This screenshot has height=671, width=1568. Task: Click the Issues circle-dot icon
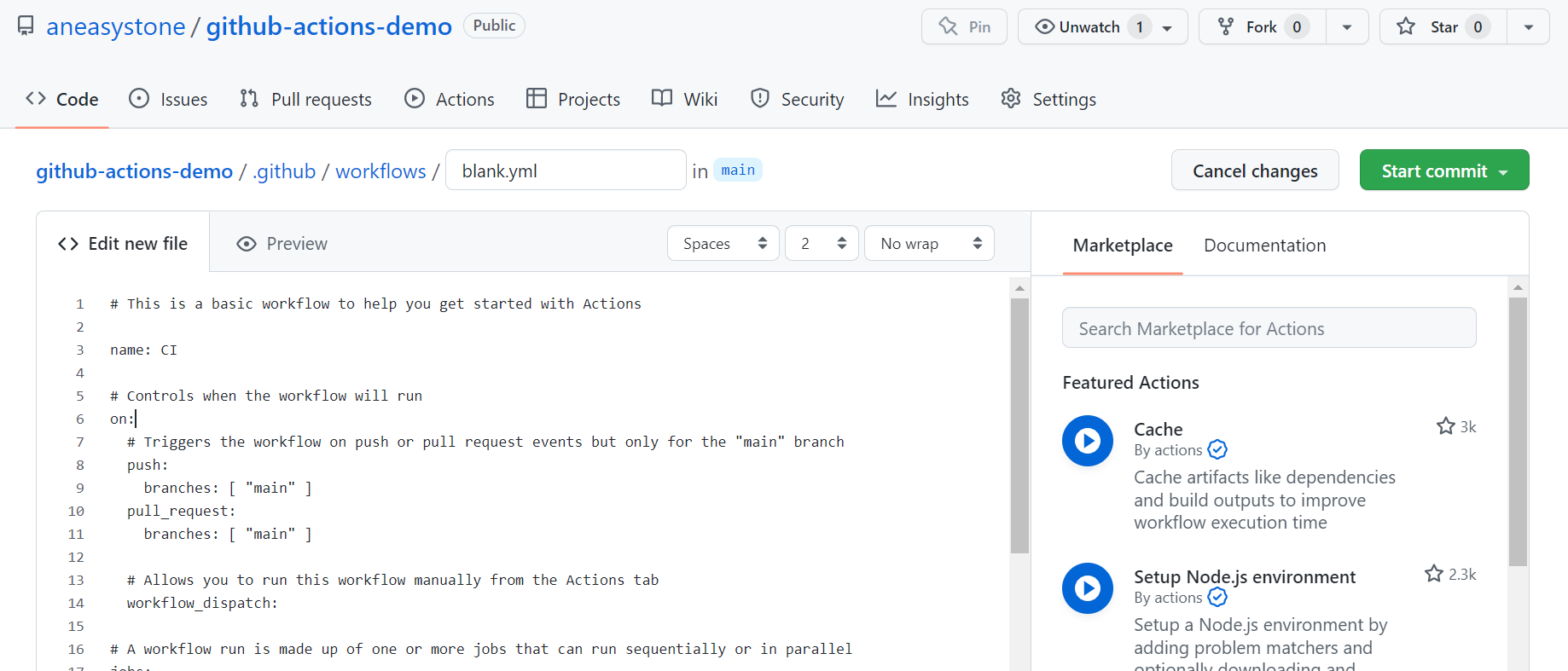point(139,98)
